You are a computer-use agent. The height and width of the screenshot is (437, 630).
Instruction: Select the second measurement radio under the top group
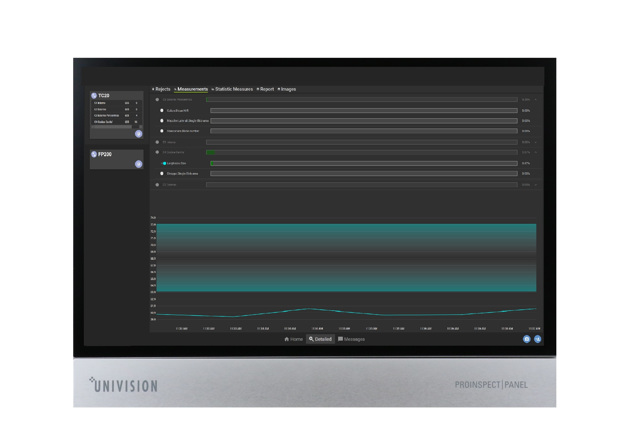tap(162, 120)
